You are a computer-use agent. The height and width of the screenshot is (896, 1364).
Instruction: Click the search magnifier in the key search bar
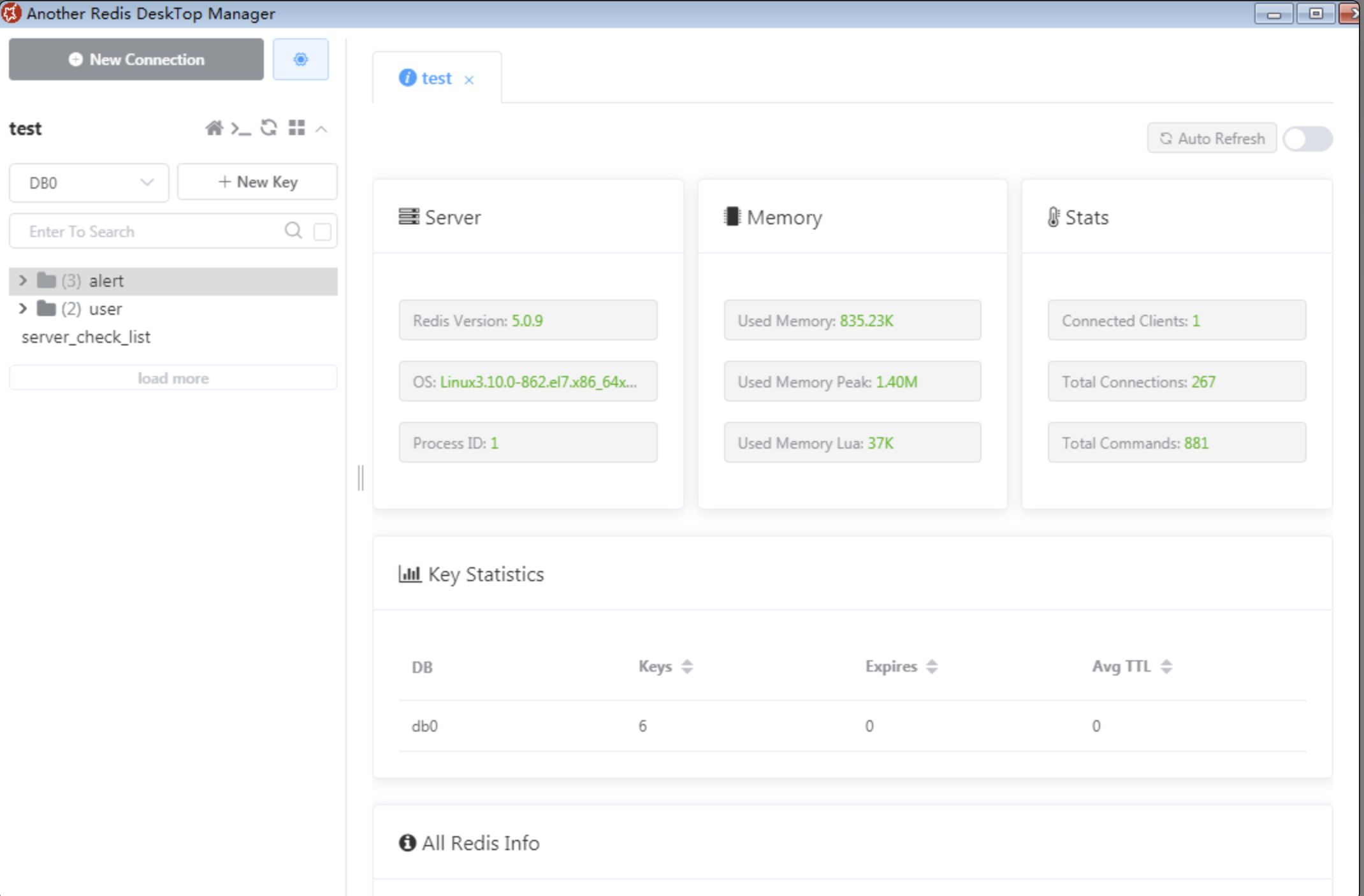pyautogui.click(x=293, y=231)
